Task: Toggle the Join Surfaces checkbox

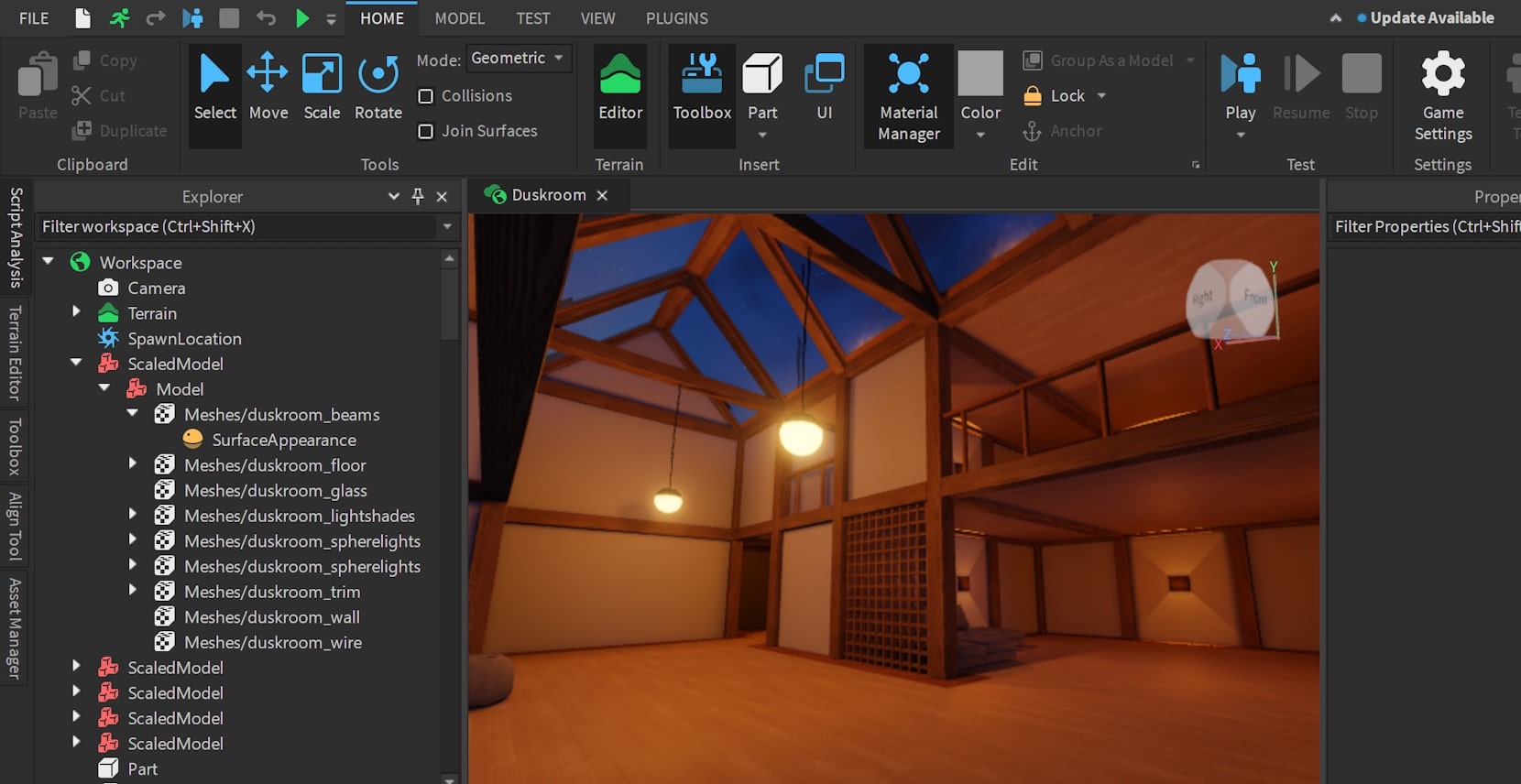Action: click(426, 132)
